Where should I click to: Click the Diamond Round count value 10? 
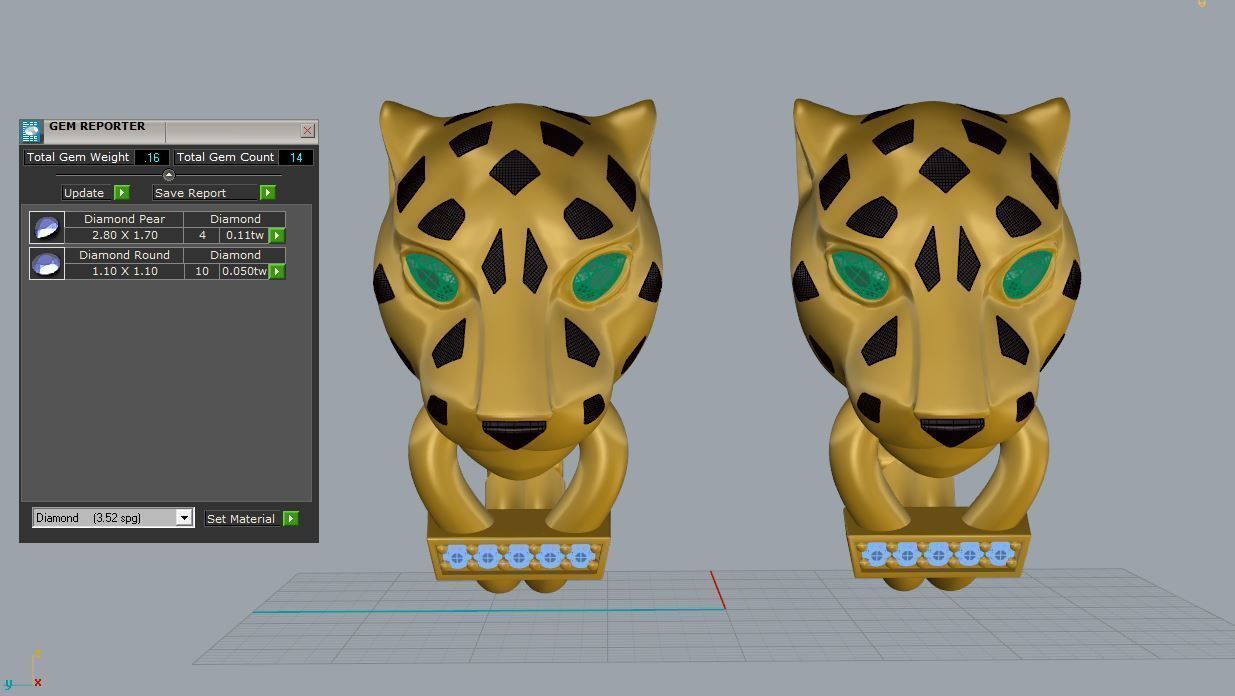point(202,271)
